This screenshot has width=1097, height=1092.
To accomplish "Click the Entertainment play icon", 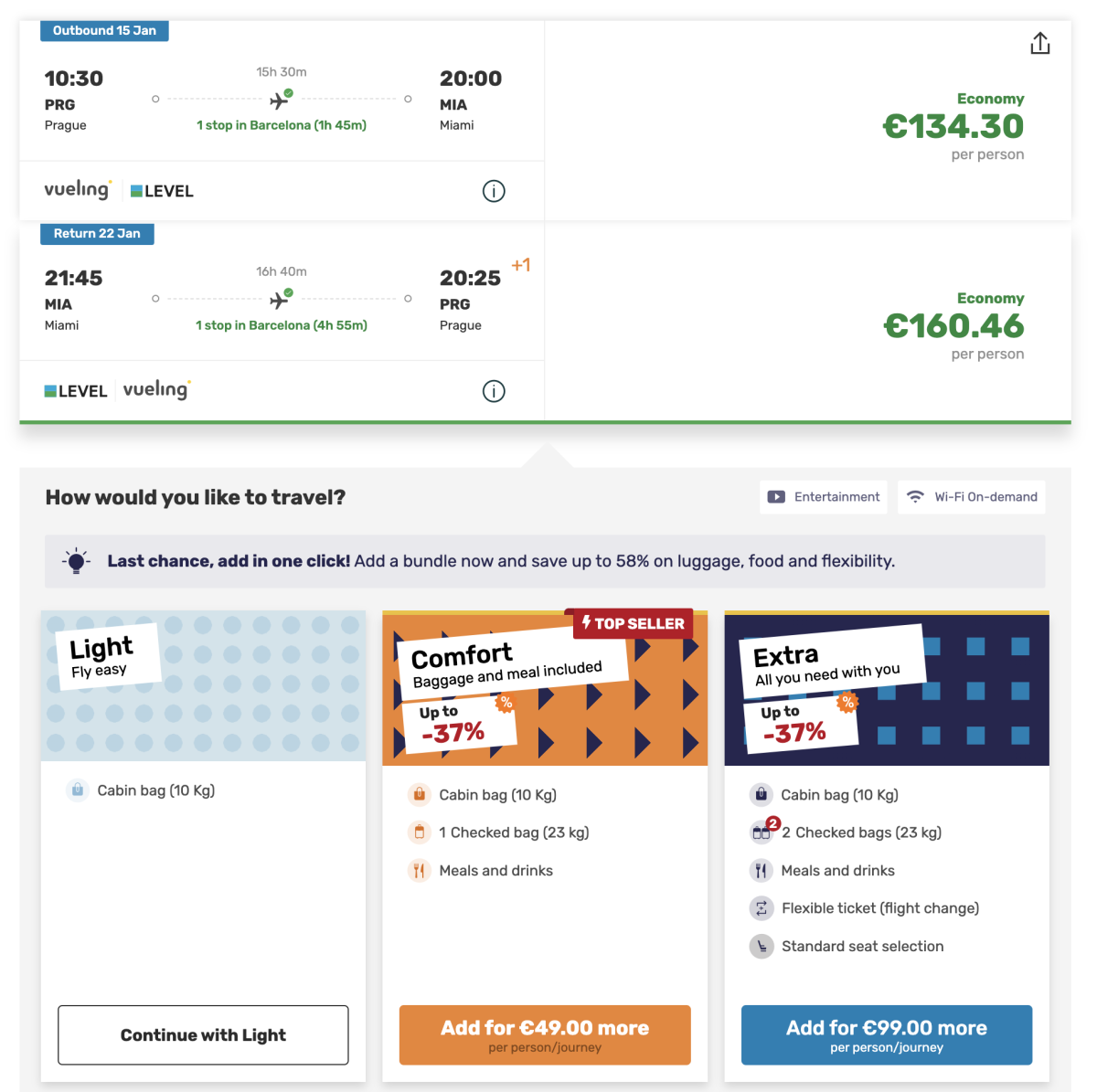I will coord(776,497).
